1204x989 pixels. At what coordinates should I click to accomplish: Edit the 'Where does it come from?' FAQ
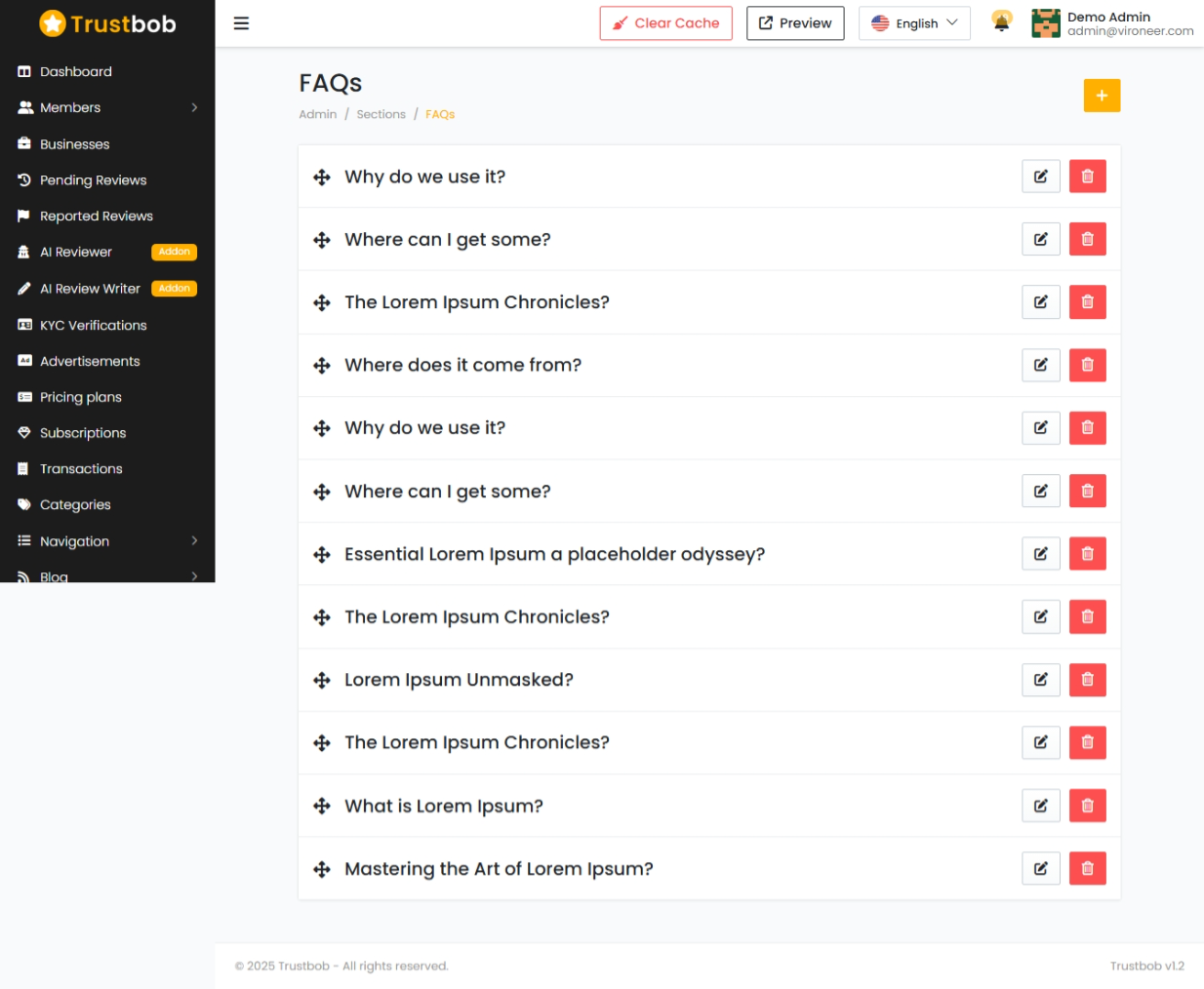[x=1041, y=365]
